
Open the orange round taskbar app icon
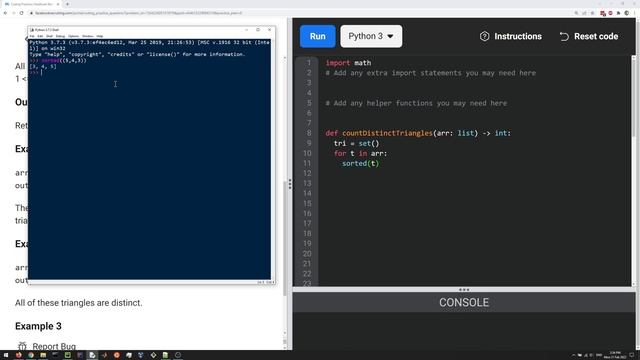coord(117,355)
